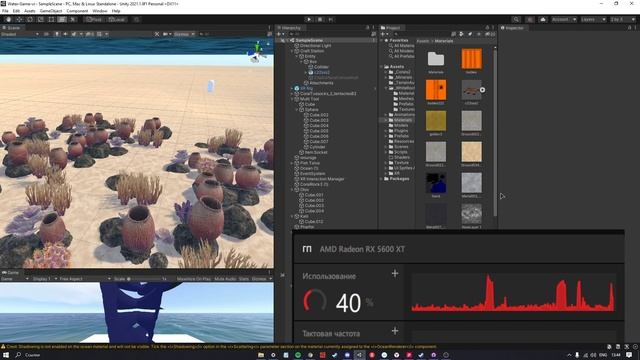Select Directional Light in the Hierarchy
The width and height of the screenshot is (640, 360).
tap(315, 46)
